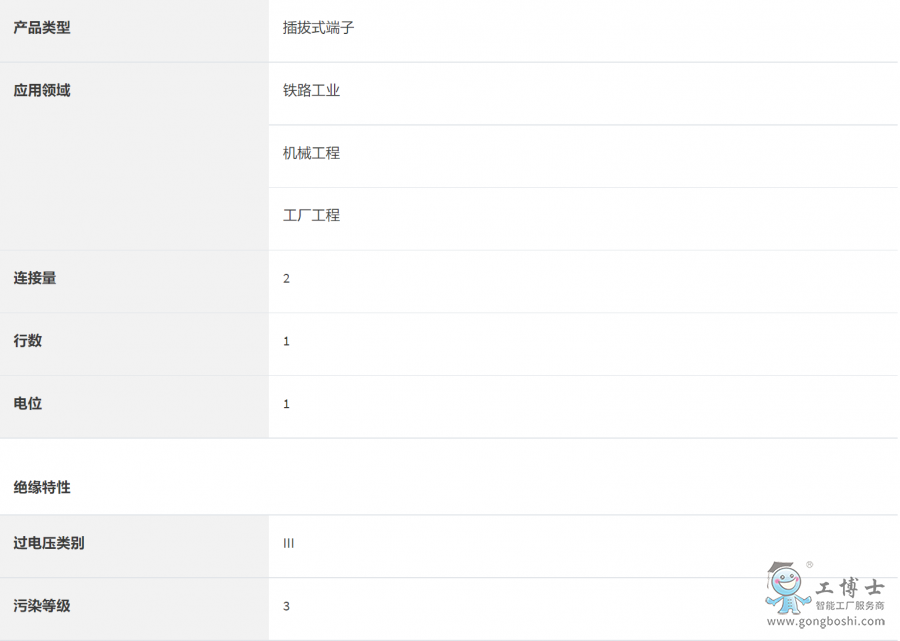
Task: Click the 智能工厂服务商 slogan text
Action: [x=850, y=606]
